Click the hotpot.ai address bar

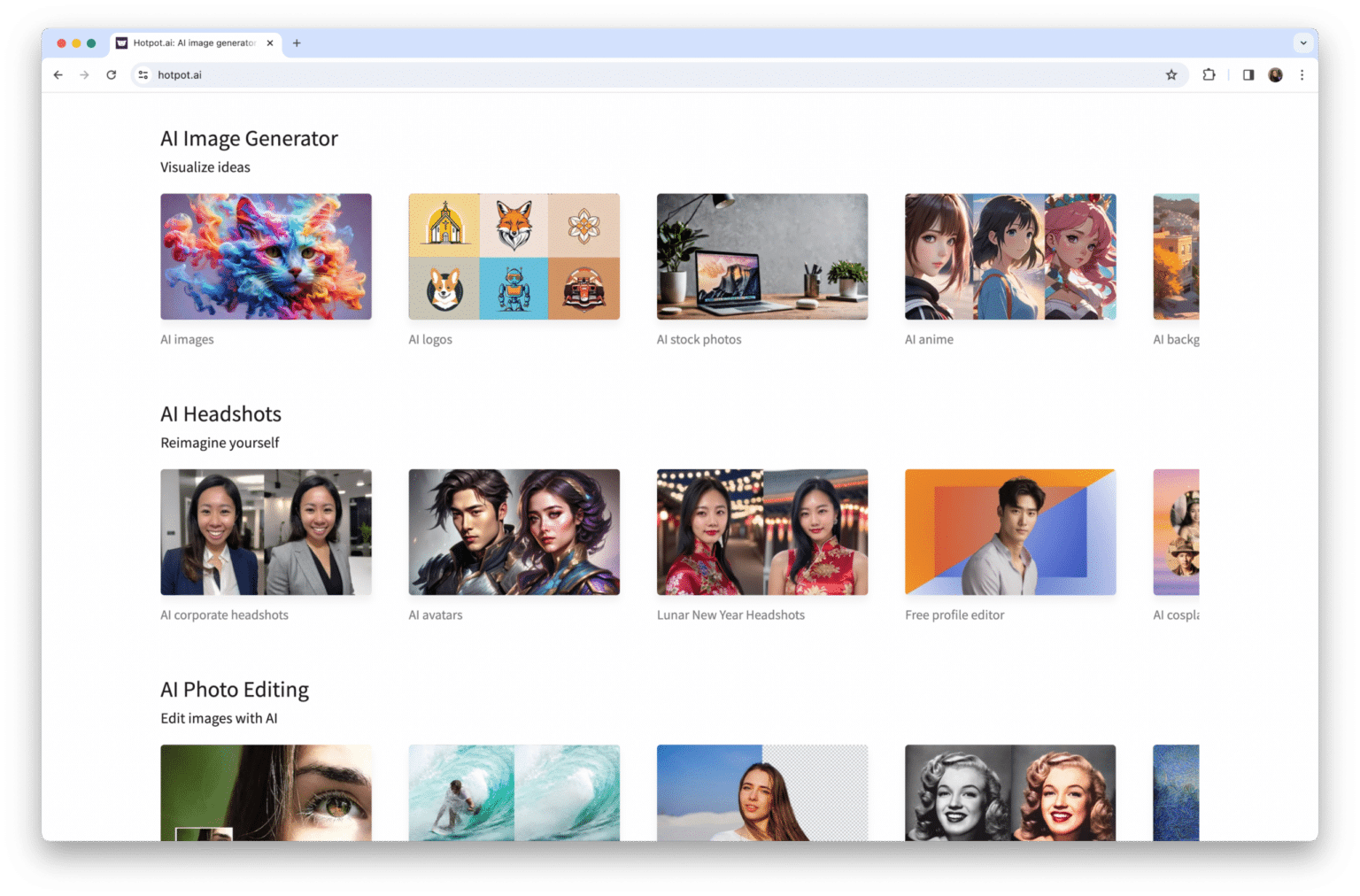pos(620,75)
